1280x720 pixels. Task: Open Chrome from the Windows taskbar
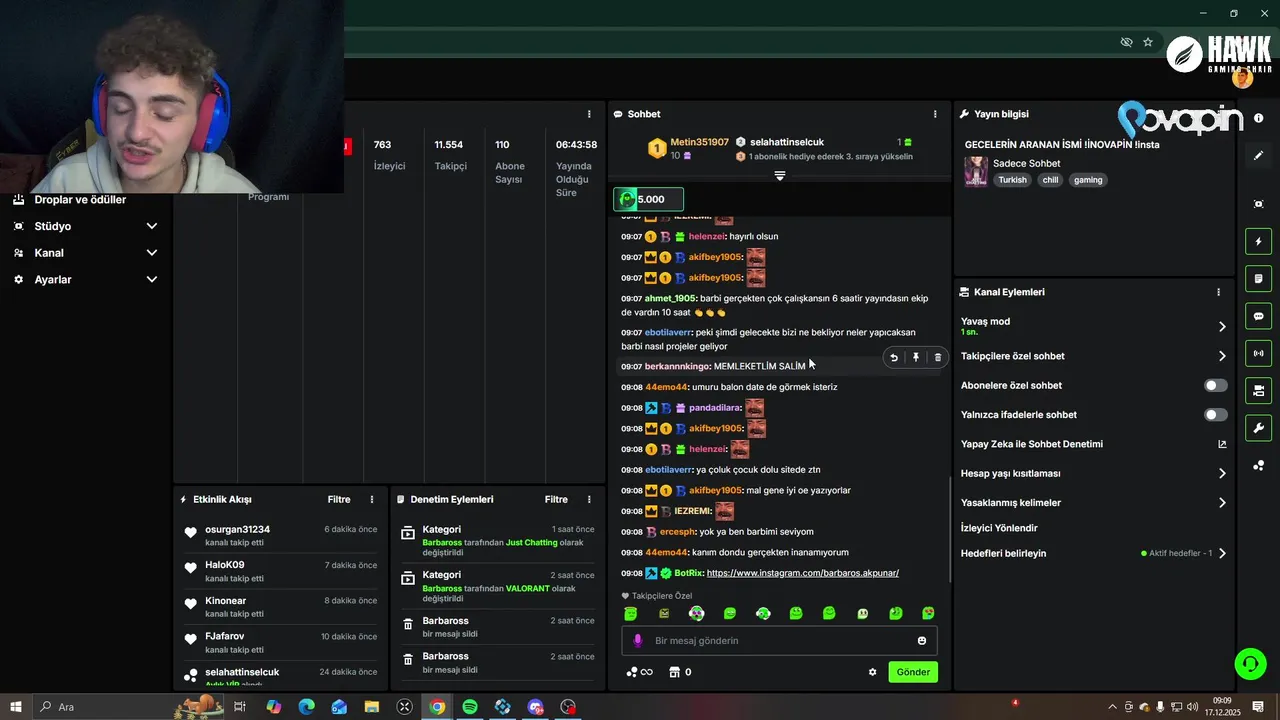tap(437, 707)
